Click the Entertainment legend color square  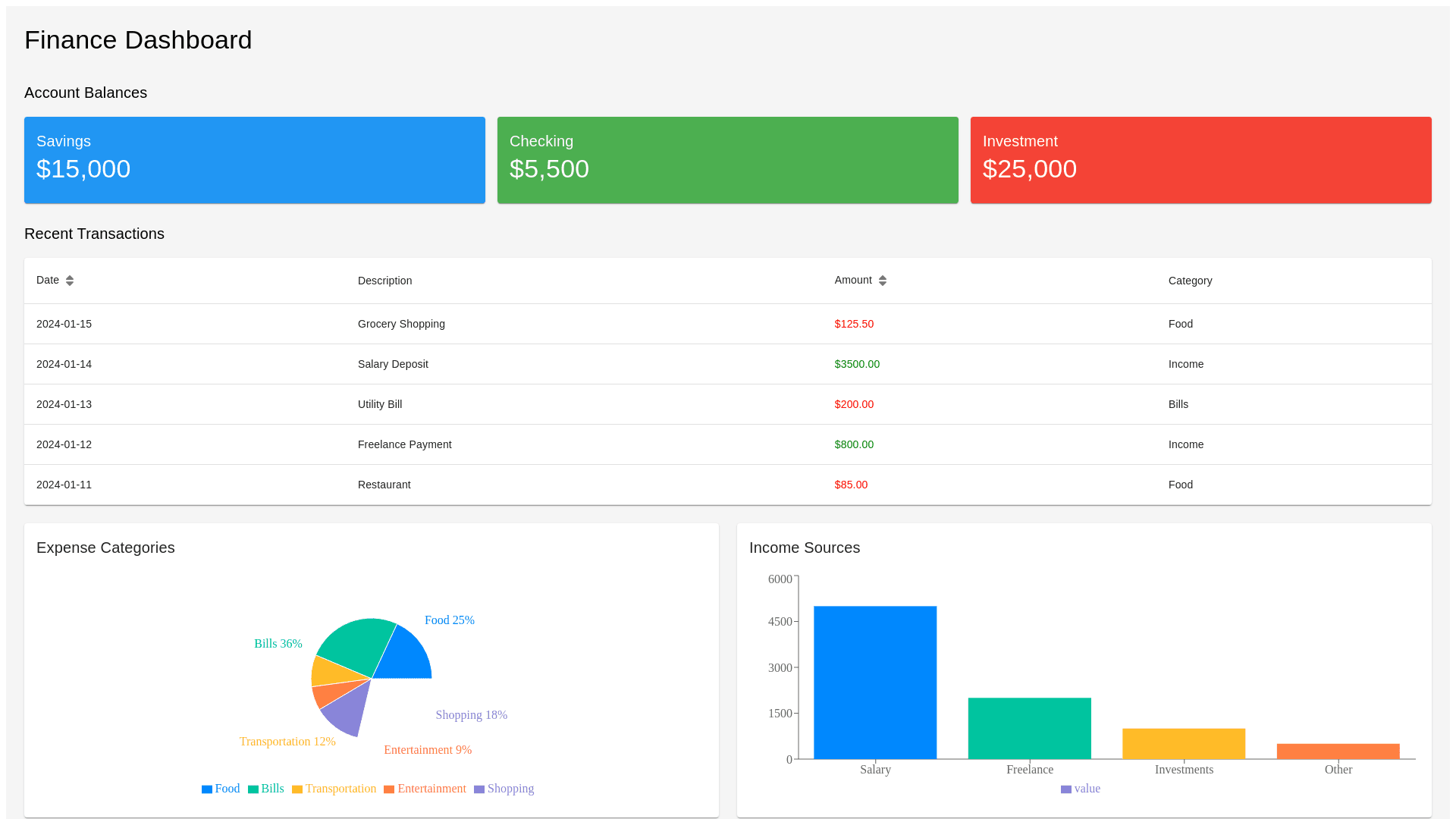389,789
